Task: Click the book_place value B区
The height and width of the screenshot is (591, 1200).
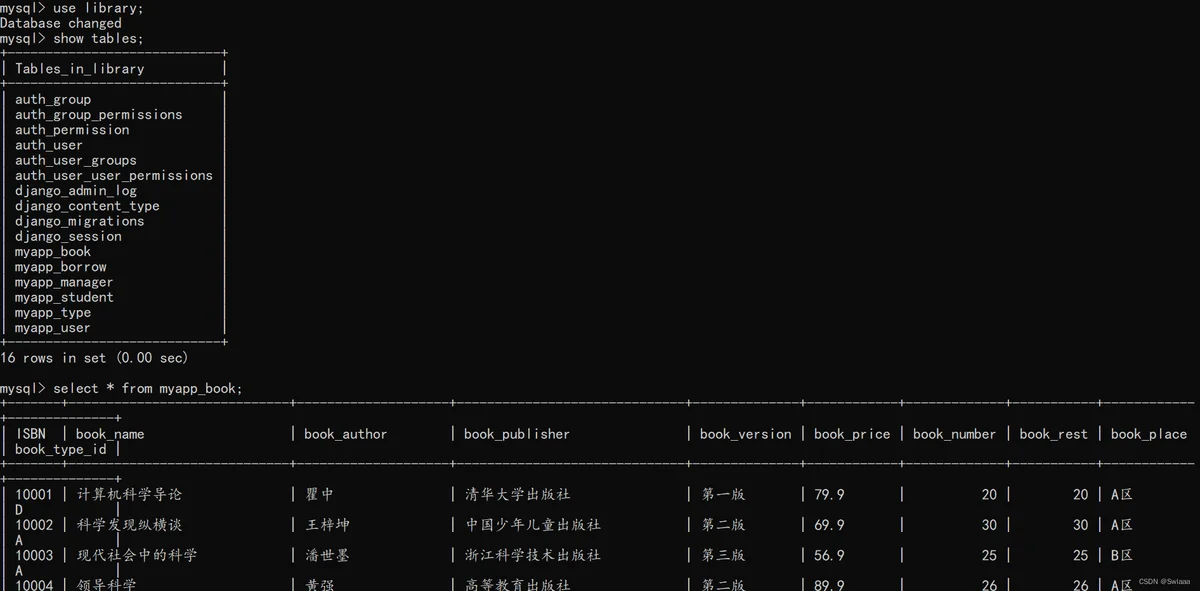Action: pos(1122,555)
